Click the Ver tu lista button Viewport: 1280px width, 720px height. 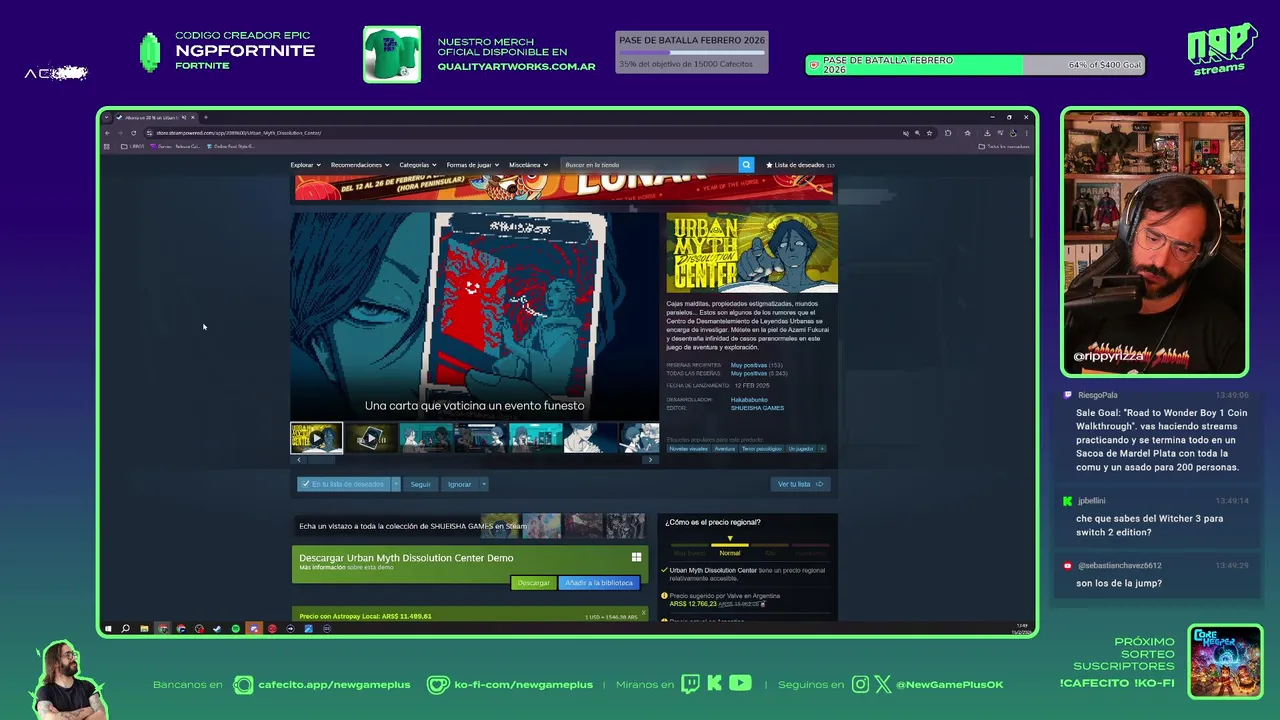coord(800,484)
